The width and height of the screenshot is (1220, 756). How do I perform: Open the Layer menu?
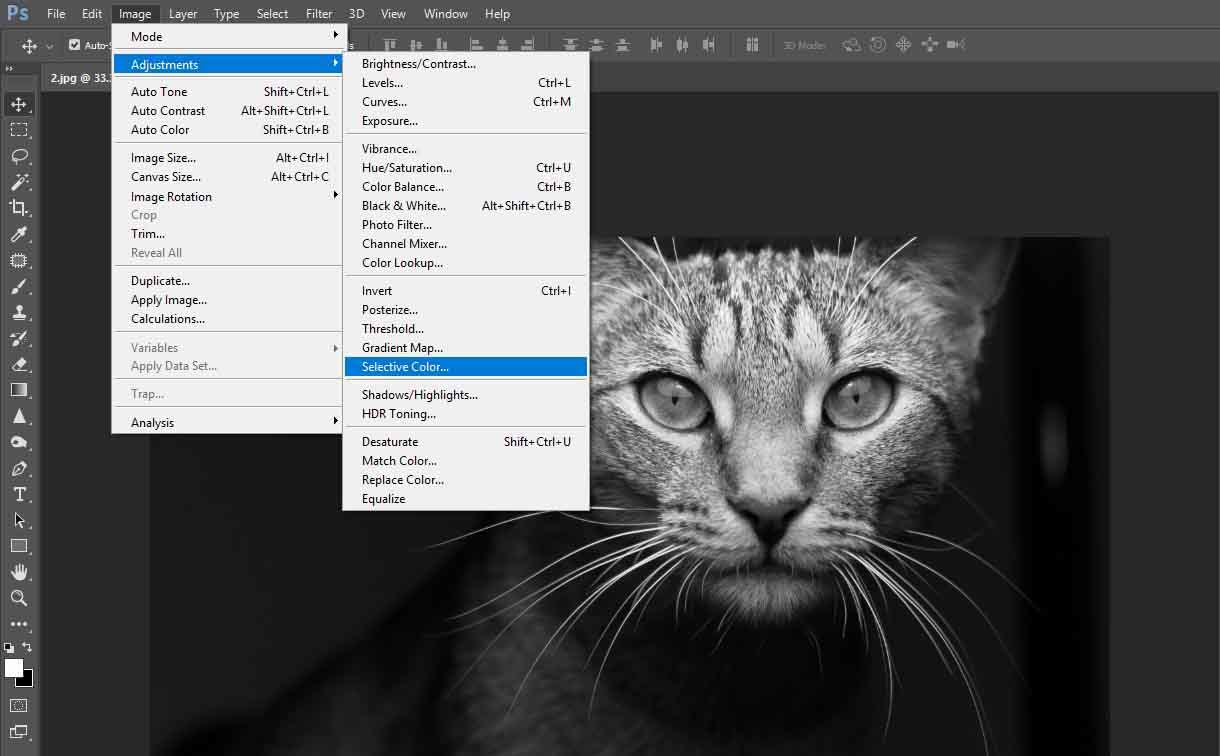(x=183, y=14)
